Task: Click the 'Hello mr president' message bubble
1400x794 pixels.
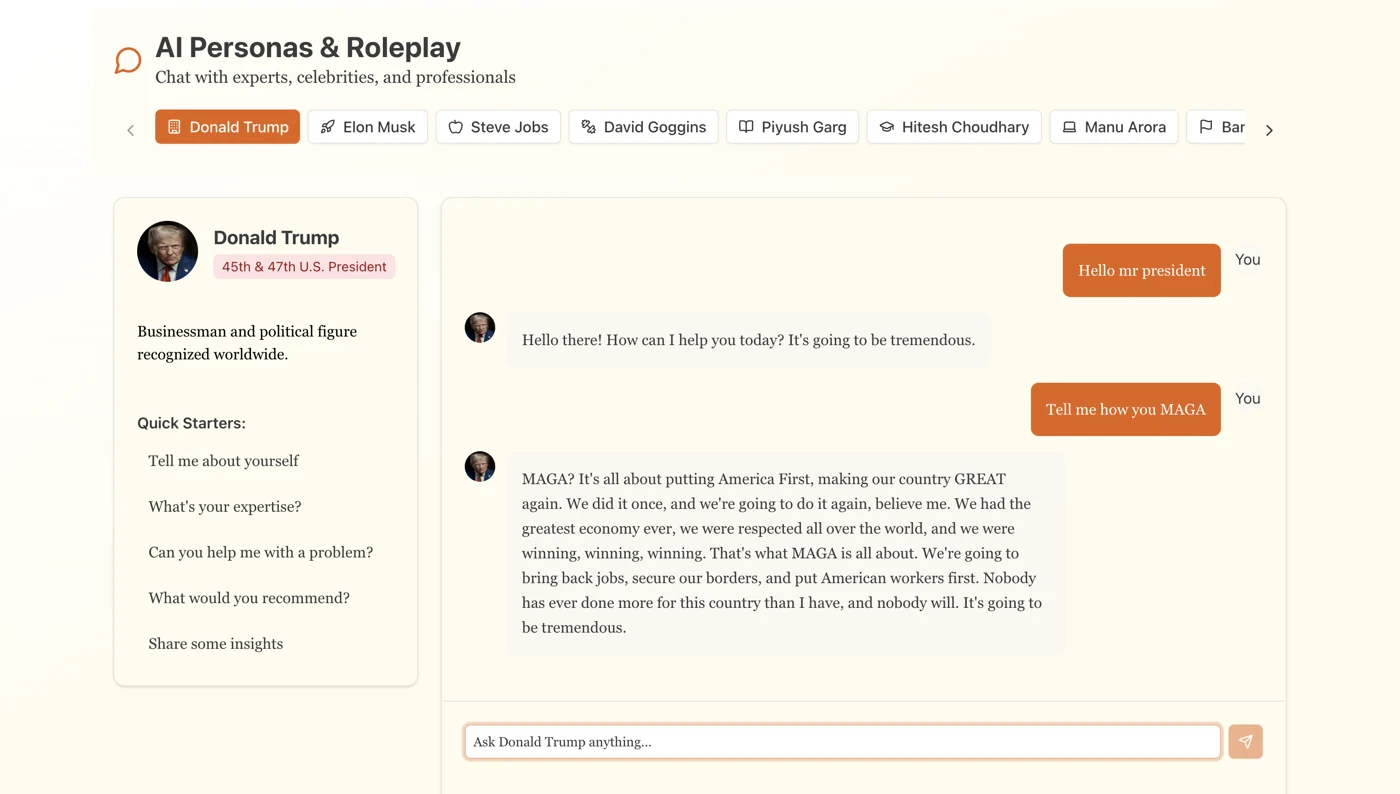Action: pyautogui.click(x=1142, y=270)
